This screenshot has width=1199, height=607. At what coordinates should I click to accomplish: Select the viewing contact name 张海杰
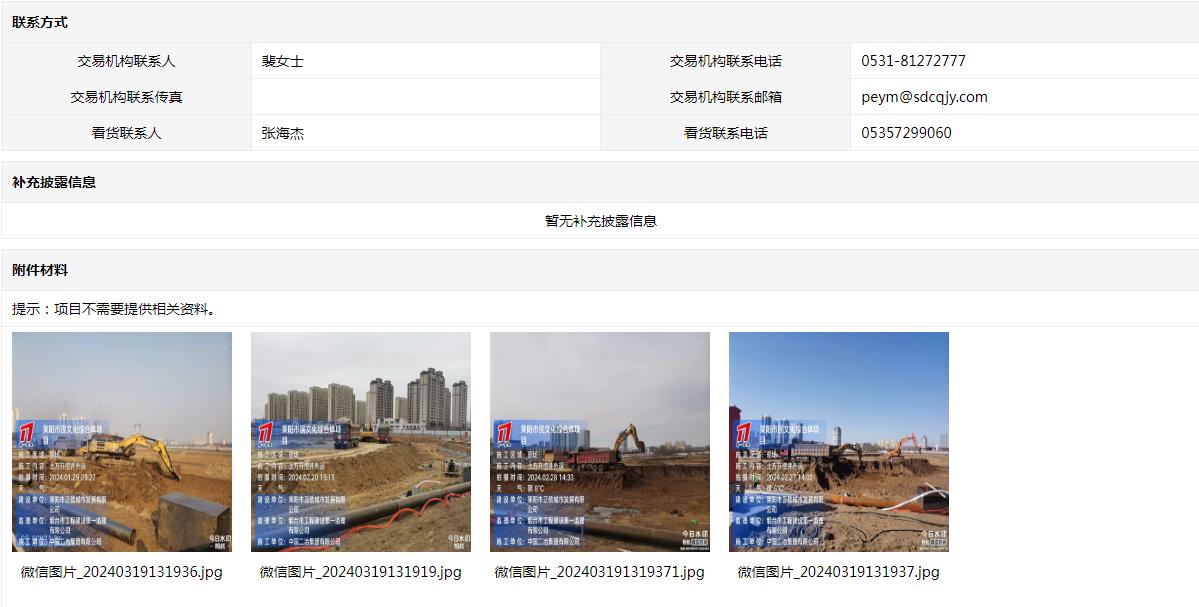[282, 133]
